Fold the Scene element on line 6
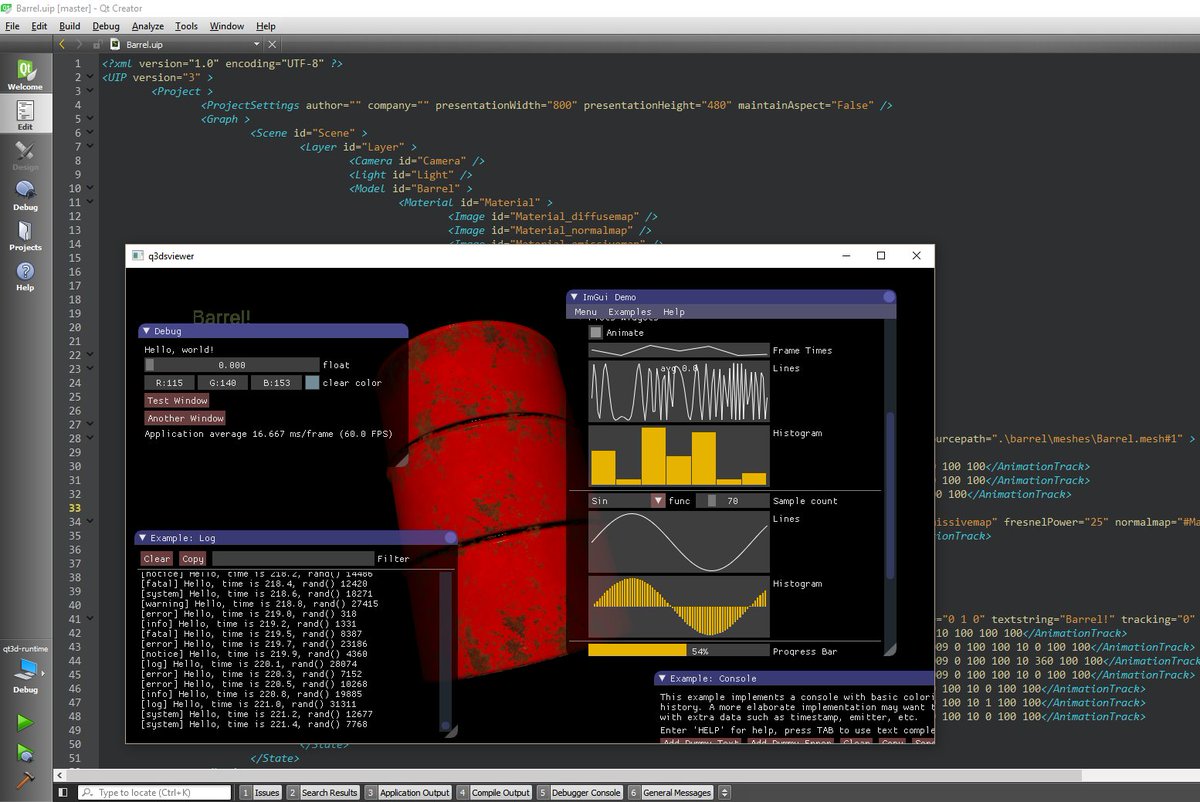Image resolution: width=1200 pixels, height=802 pixels. click(91, 132)
